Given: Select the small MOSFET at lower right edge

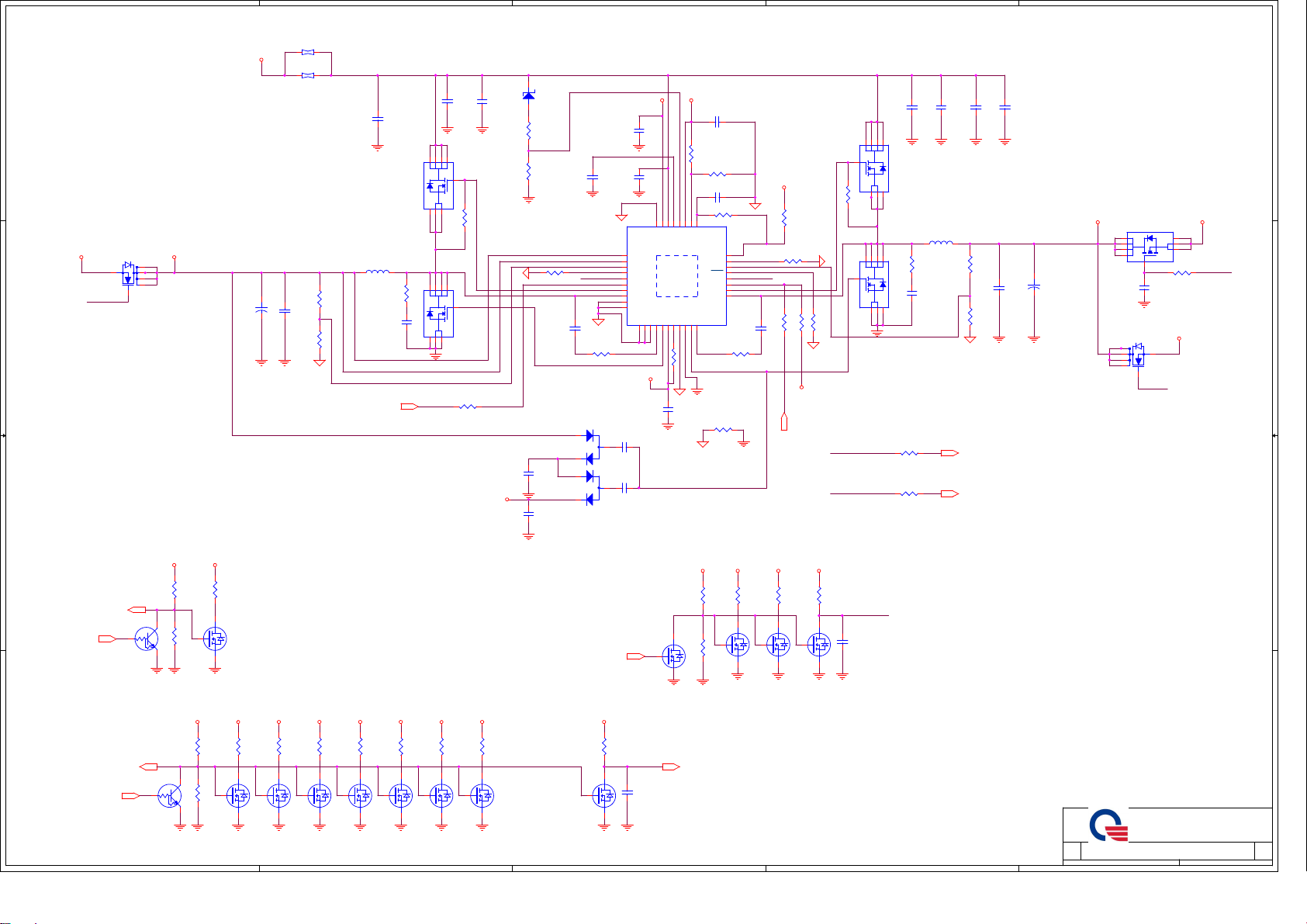Looking at the screenshot, I should click(1137, 356).
